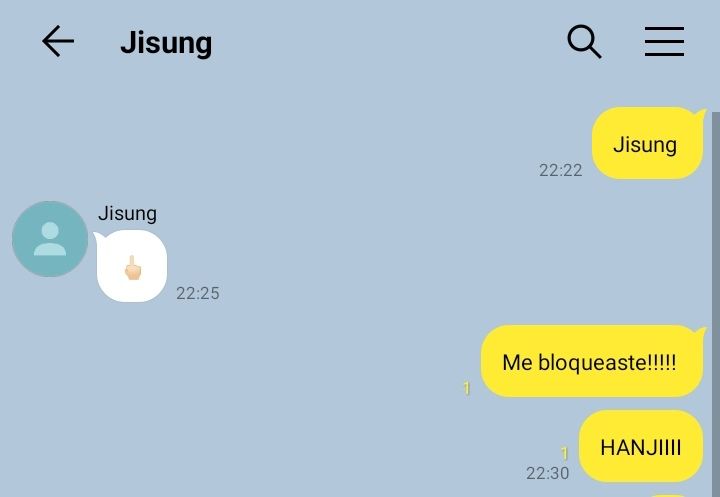
Task: Select the "Me bloqueaste!!!!!" message bubble
Action: point(592,361)
